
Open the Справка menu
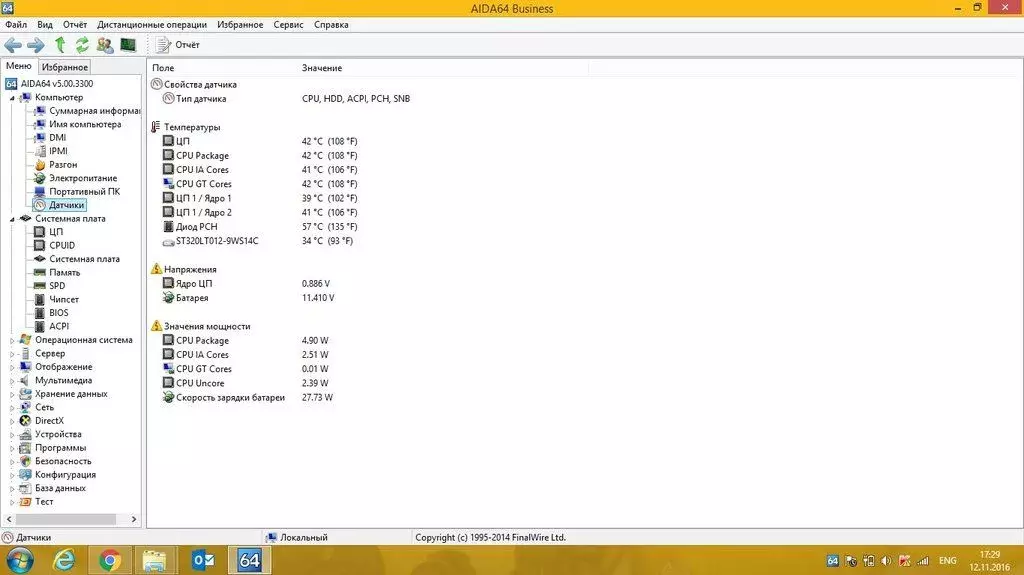[331, 25]
